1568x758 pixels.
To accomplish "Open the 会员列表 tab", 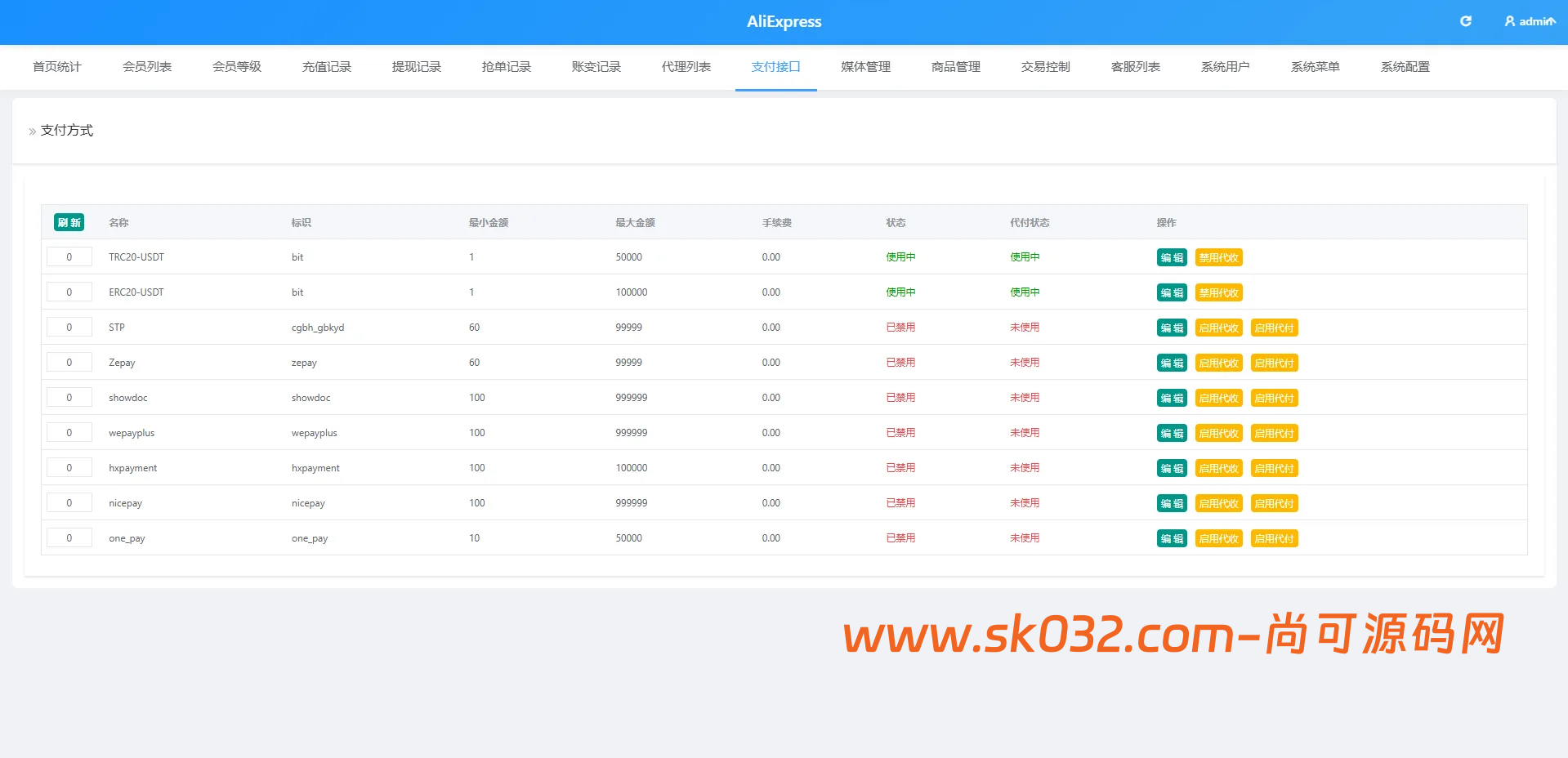I will (147, 67).
